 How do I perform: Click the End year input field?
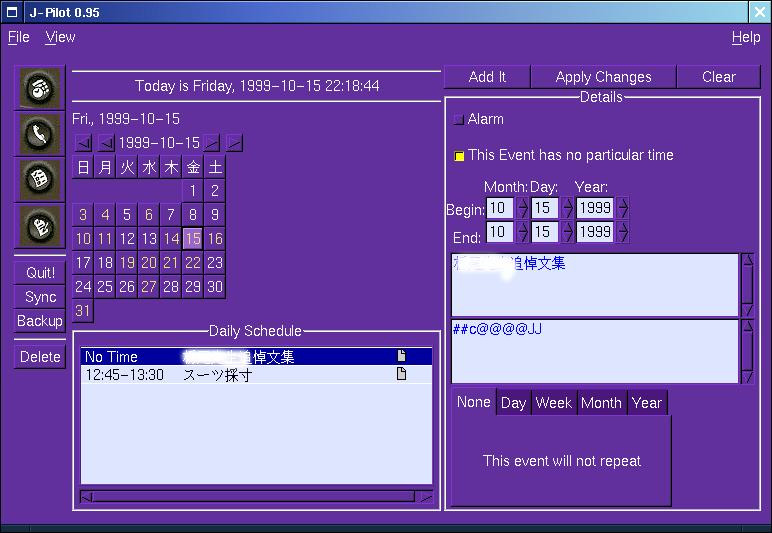(x=595, y=232)
